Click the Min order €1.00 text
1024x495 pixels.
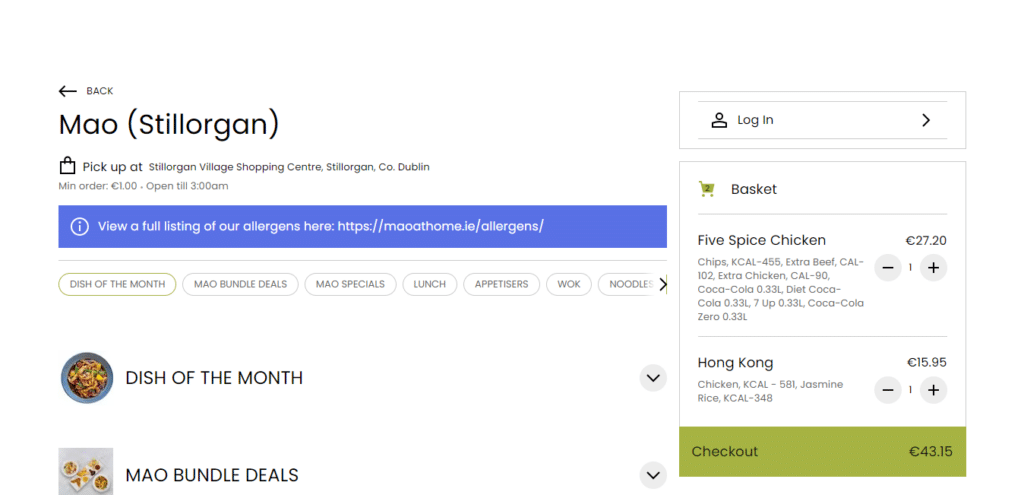pos(98,186)
